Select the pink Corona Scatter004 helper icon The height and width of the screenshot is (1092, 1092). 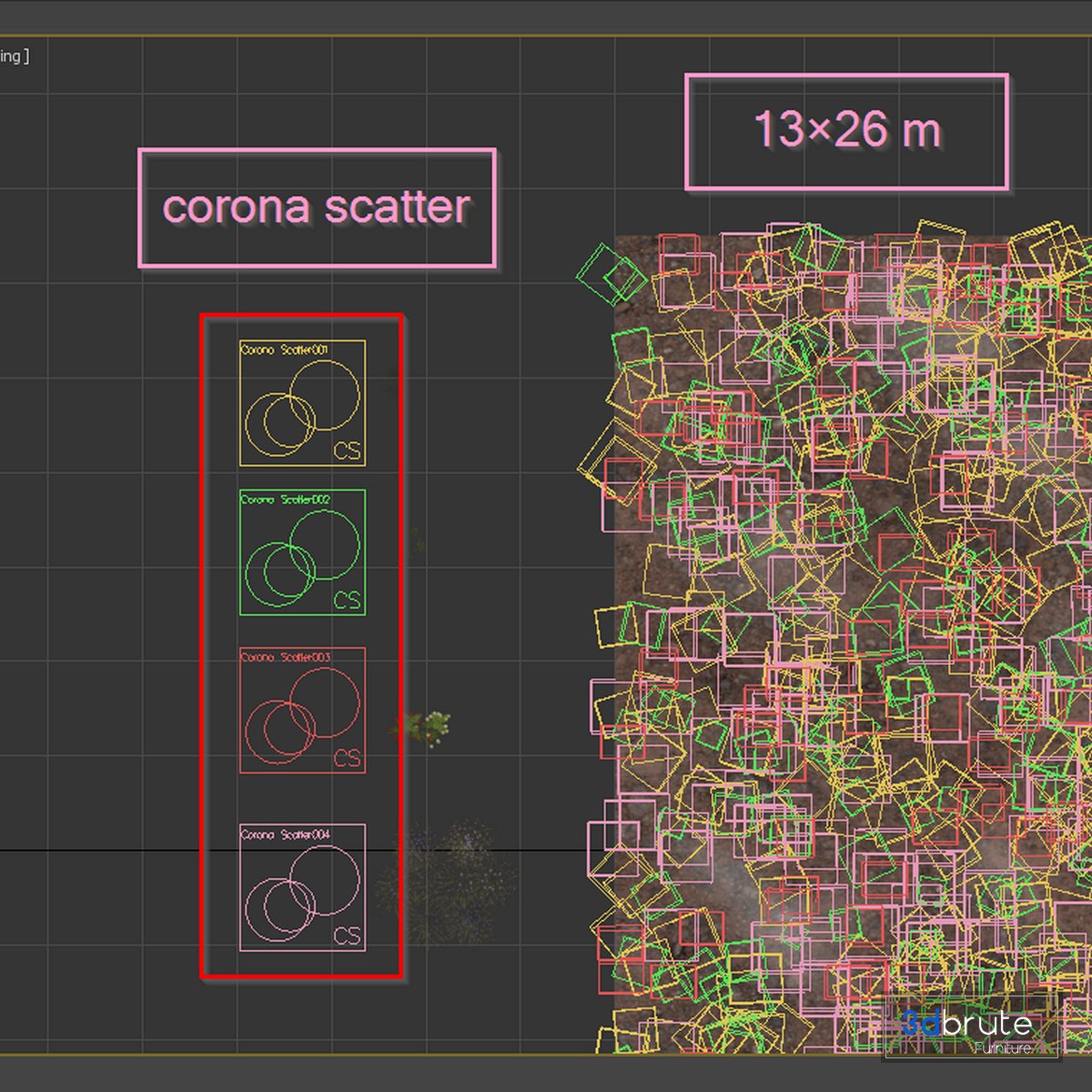[x=302, y=887]
